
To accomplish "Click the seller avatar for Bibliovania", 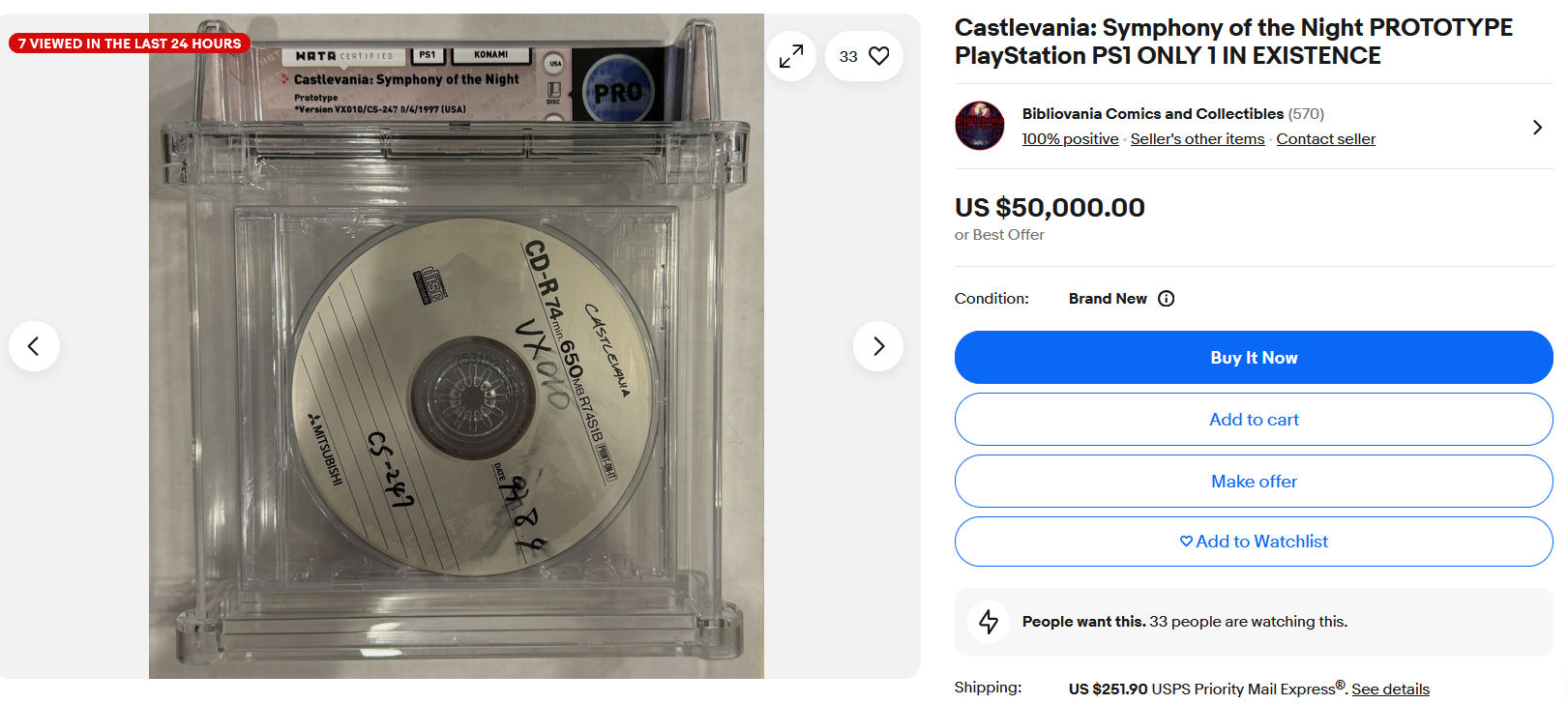I will [x=980, y=126].
